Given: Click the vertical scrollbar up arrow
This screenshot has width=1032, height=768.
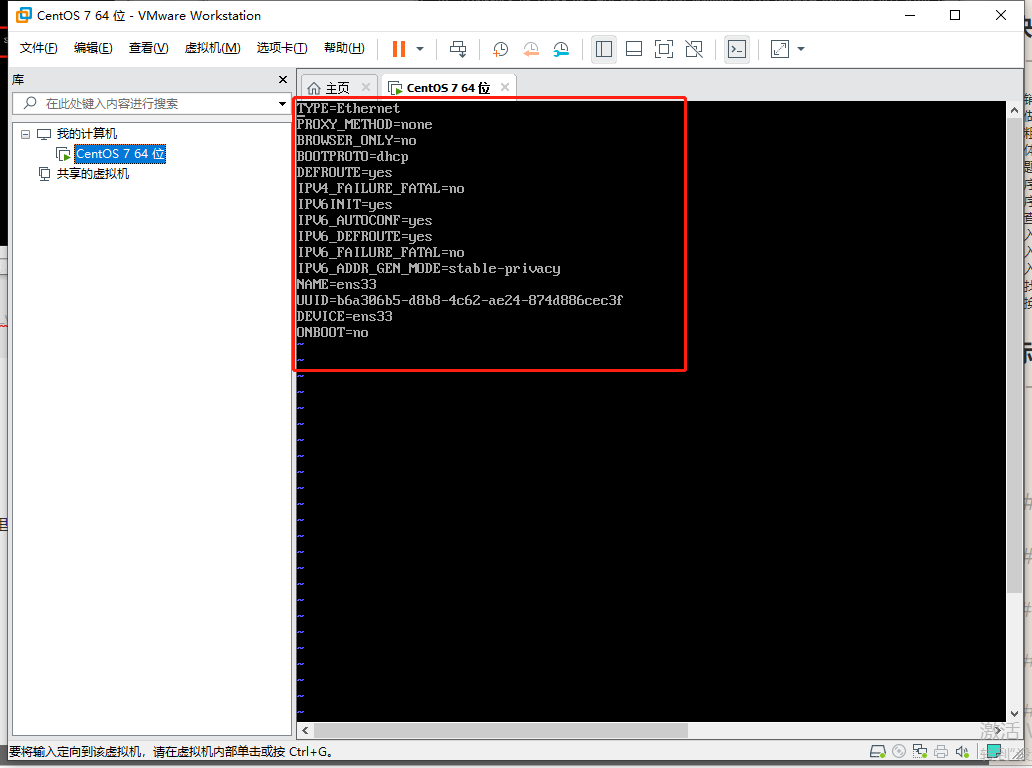Looking at the screenshot, I should pos(1014,111).
